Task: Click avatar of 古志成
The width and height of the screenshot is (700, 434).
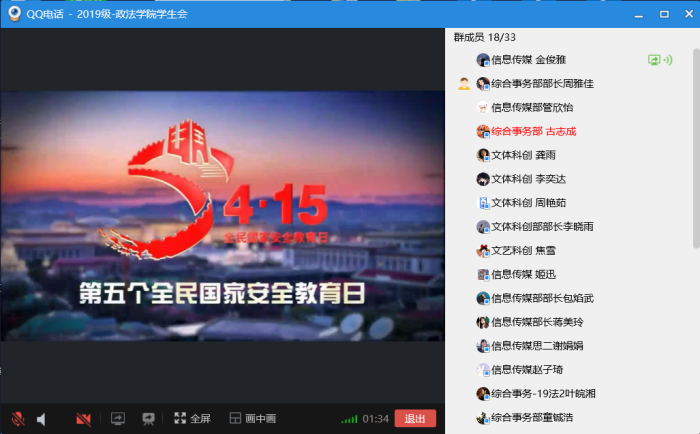Action: (x=483, y=131)
